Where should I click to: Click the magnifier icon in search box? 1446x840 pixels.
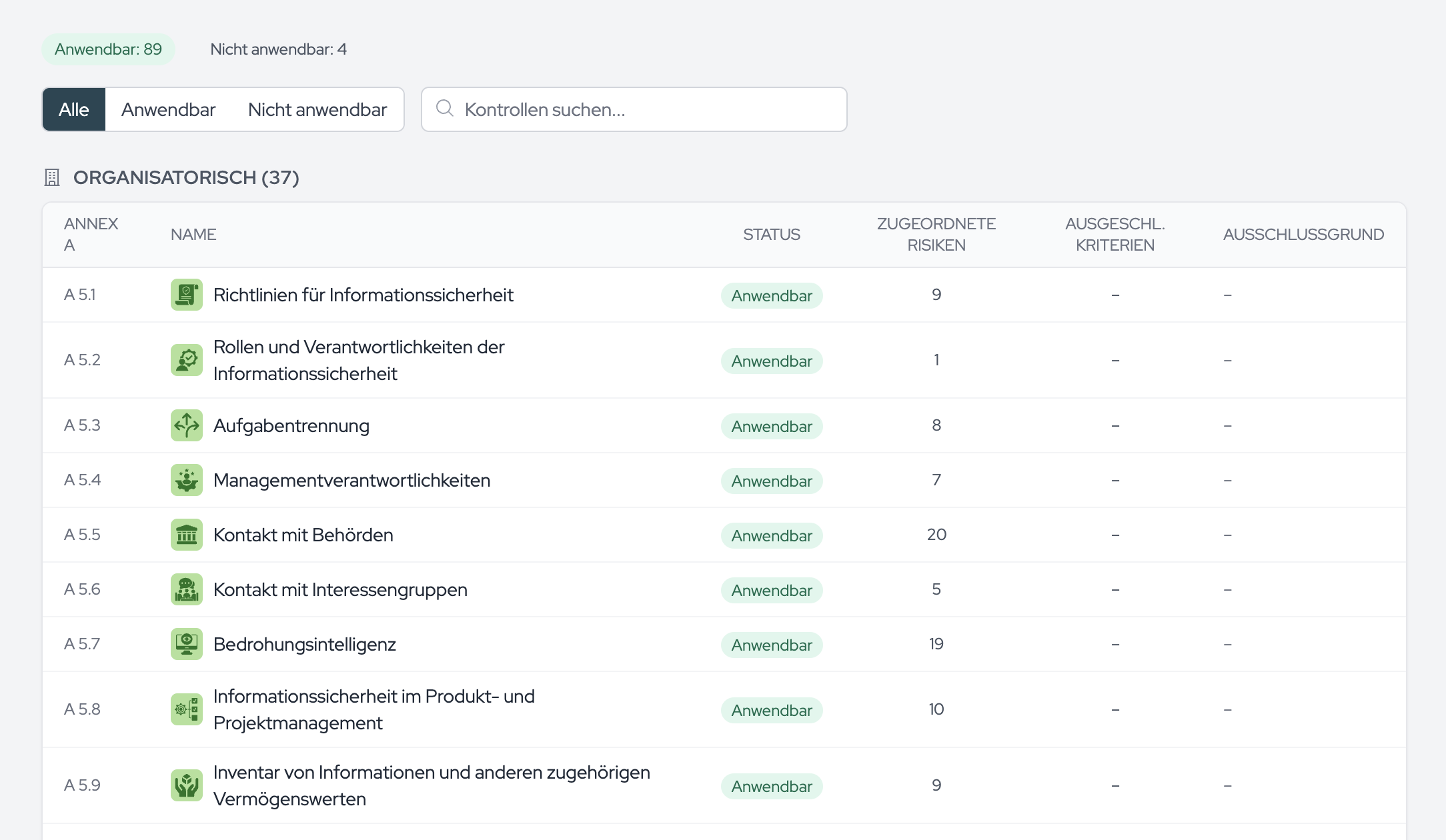(x=445, y=109)
